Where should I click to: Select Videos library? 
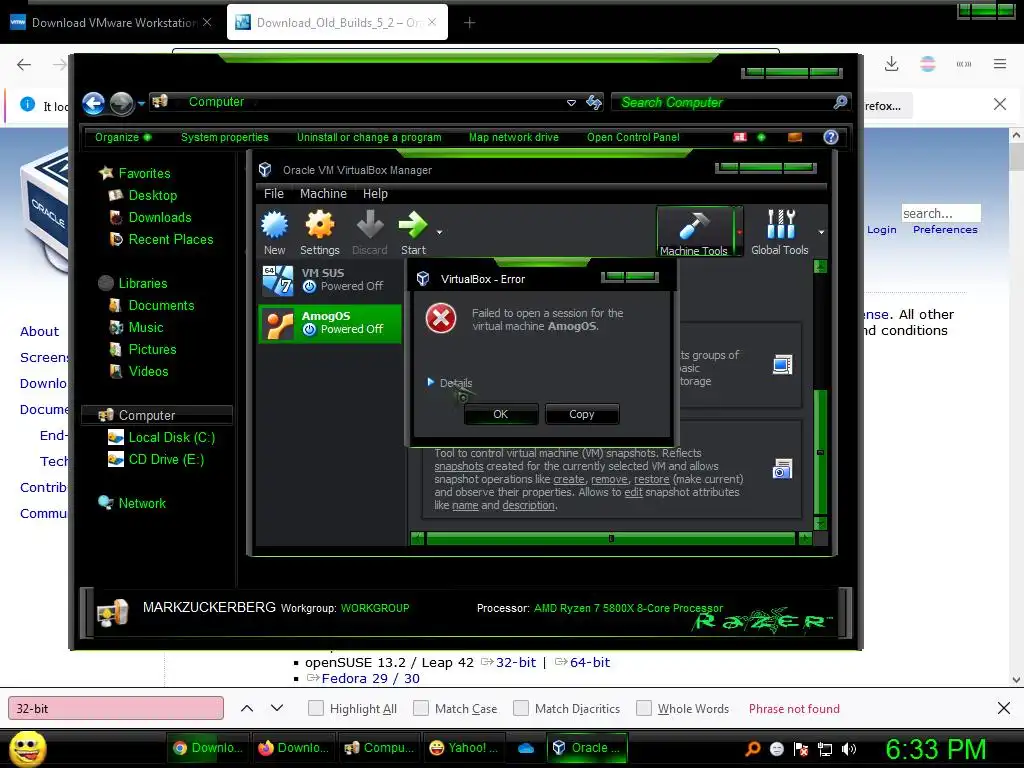click(x=148, y=372)
